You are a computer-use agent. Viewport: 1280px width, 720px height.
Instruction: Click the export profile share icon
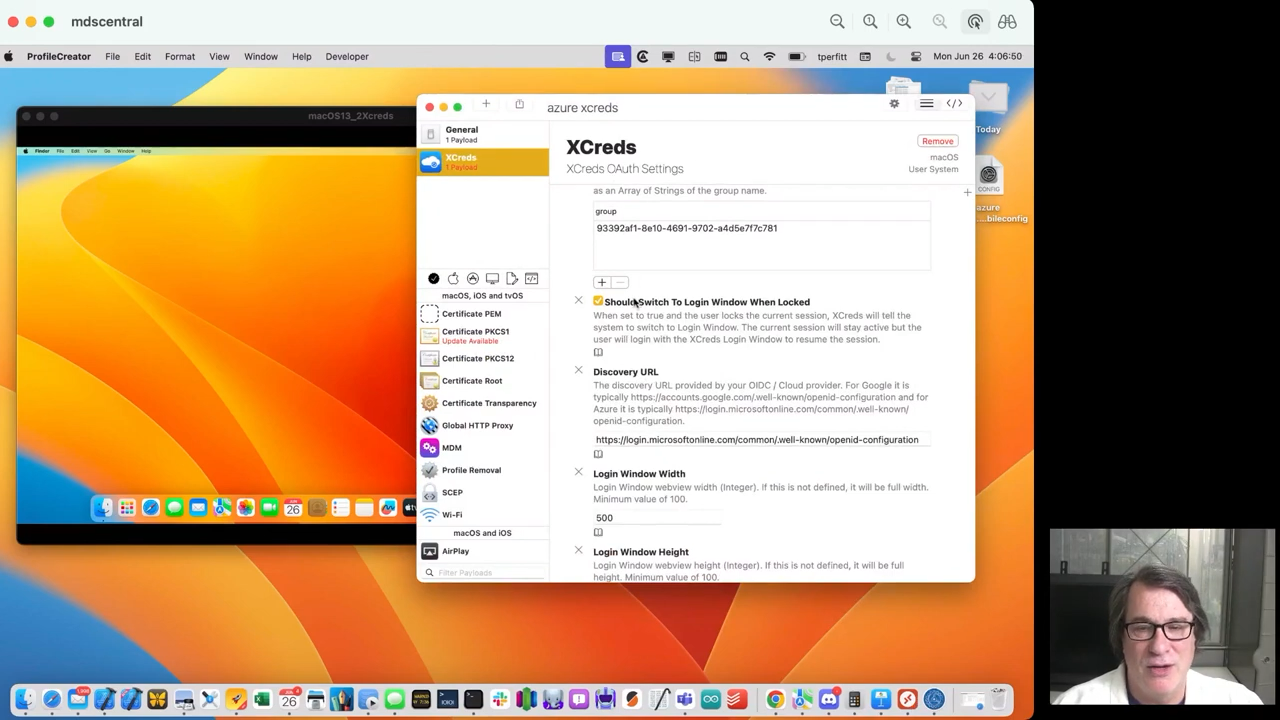519,104
